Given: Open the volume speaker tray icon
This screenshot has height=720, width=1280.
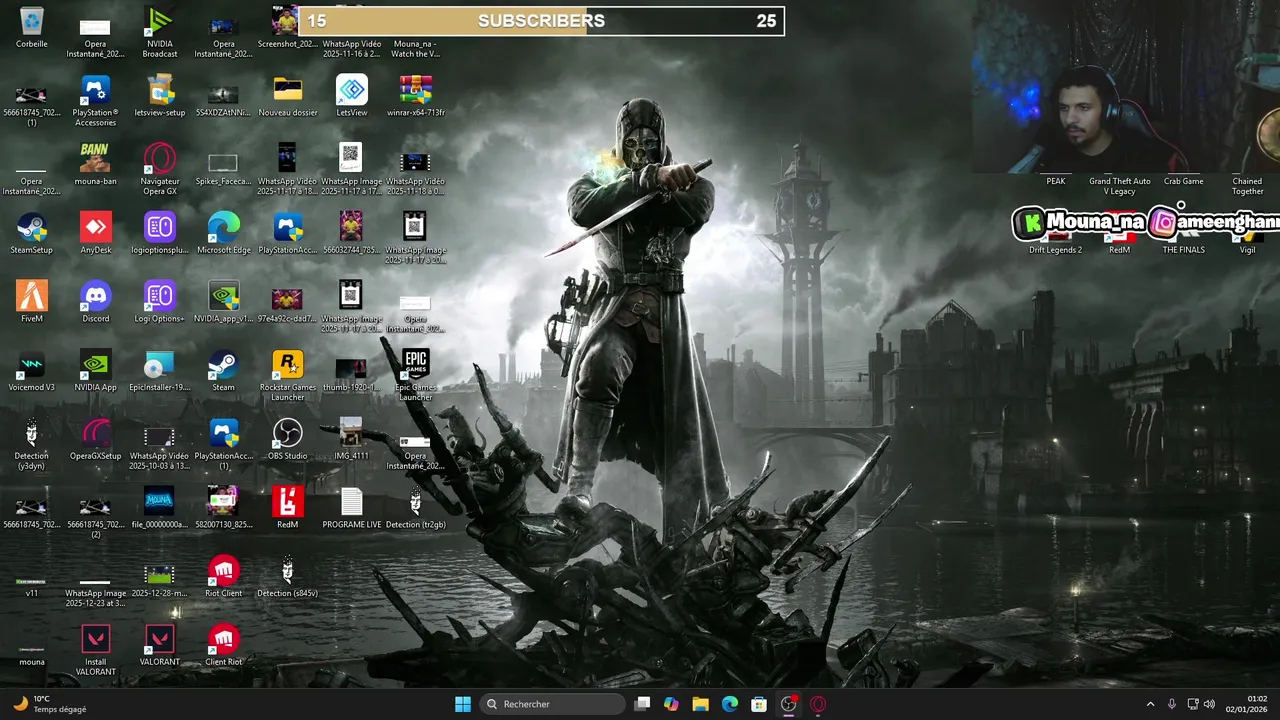Looking at the screenshot, I should point(1209,704).
